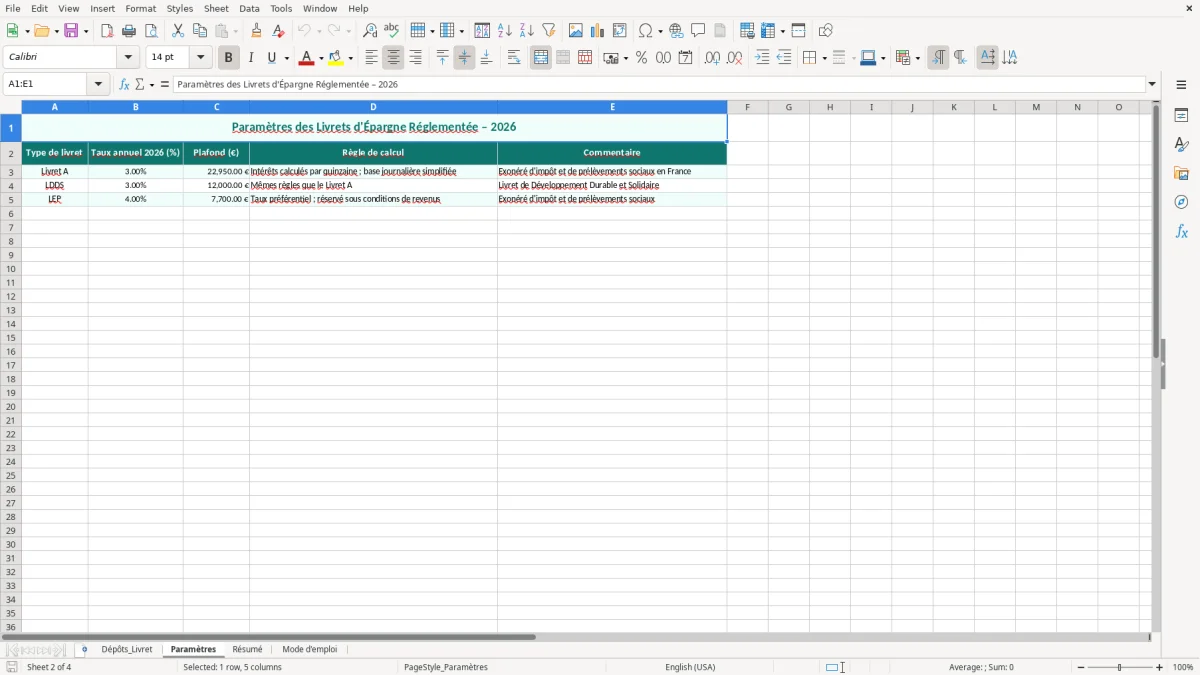Open the sidebar Navigator compass icon
1200x675 pixels.
coord(1181,202)
